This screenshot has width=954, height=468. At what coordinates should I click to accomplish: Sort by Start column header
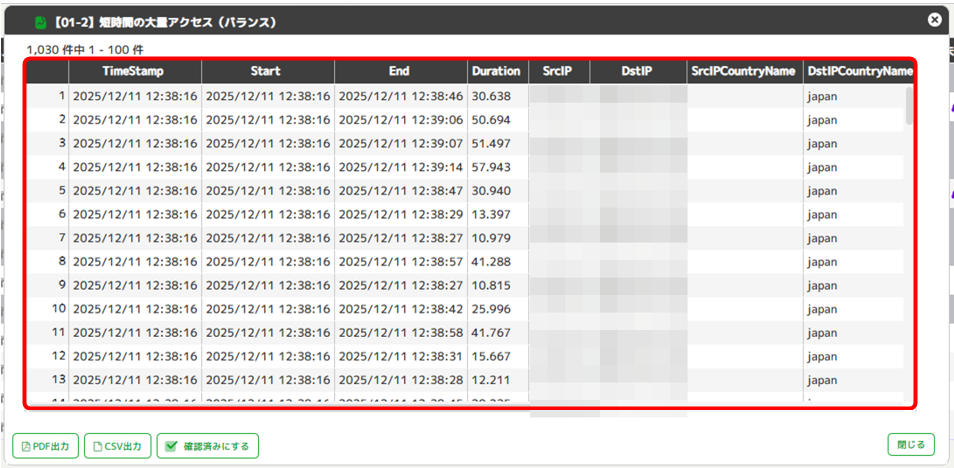267,71
